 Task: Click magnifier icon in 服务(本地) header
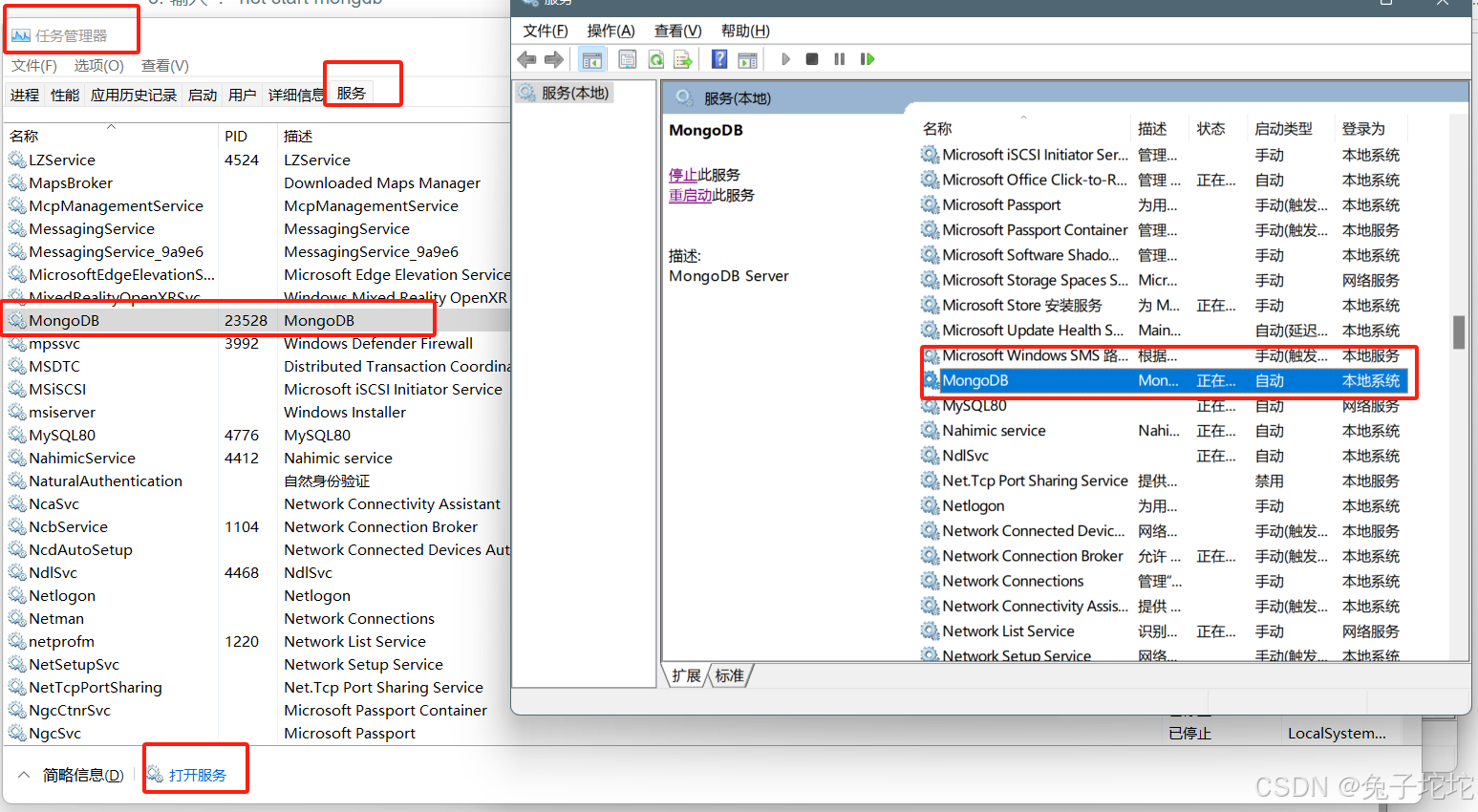(x=684, y=97)
